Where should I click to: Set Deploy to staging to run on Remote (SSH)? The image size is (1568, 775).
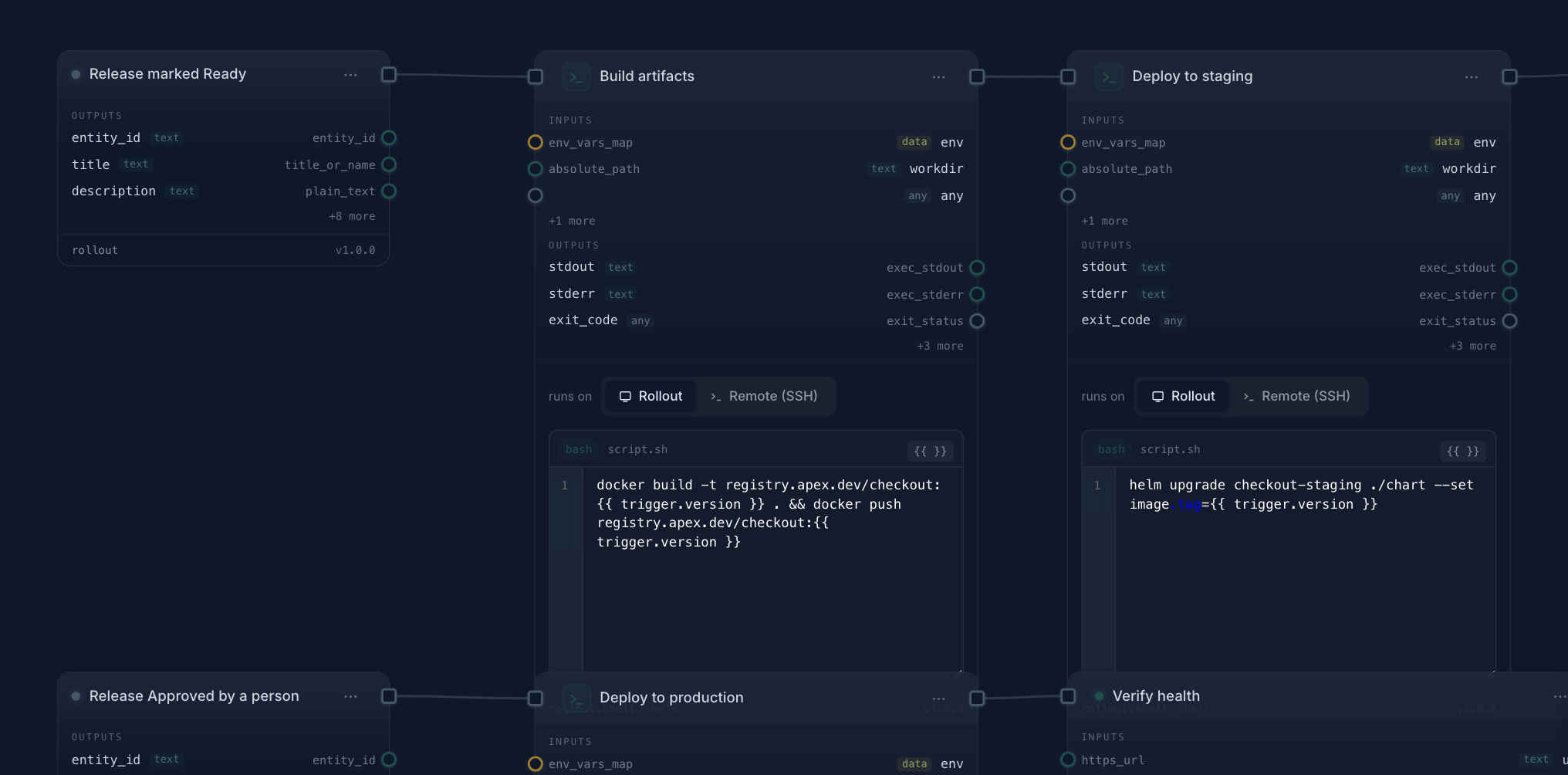[x=1296, y=397]
